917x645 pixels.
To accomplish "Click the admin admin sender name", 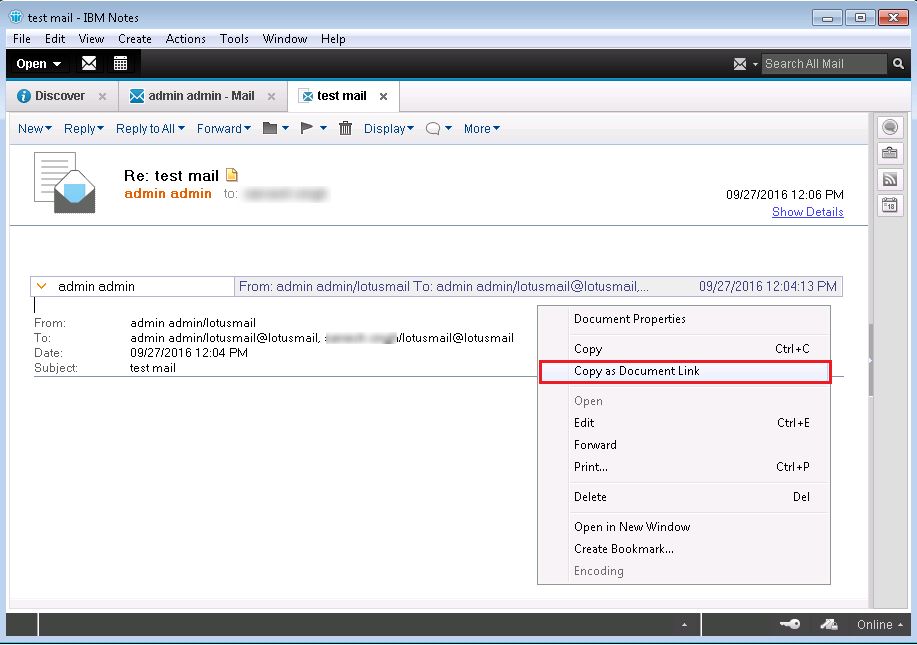I will point(168,194).
